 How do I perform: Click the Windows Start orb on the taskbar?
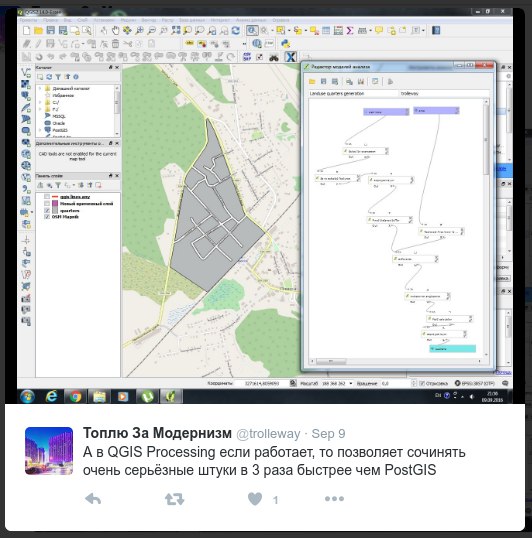[27, 397]
